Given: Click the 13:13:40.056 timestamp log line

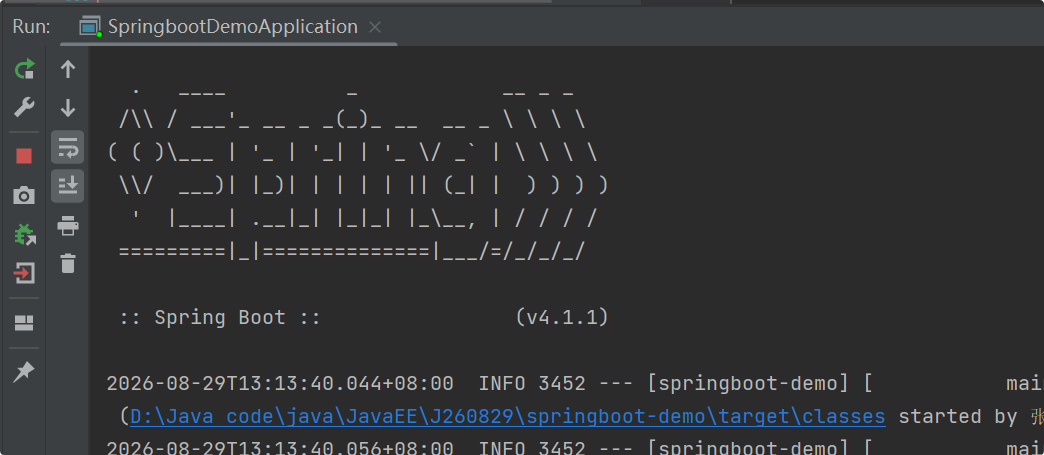Looking at the screenshot, I should (575, 448).
